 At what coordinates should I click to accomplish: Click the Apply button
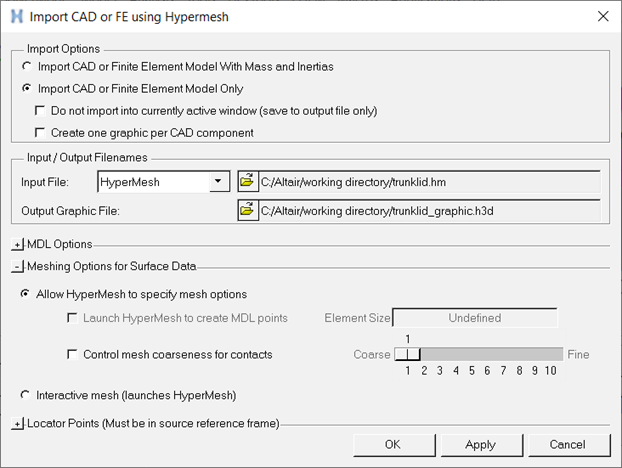[x=480, y=444]
